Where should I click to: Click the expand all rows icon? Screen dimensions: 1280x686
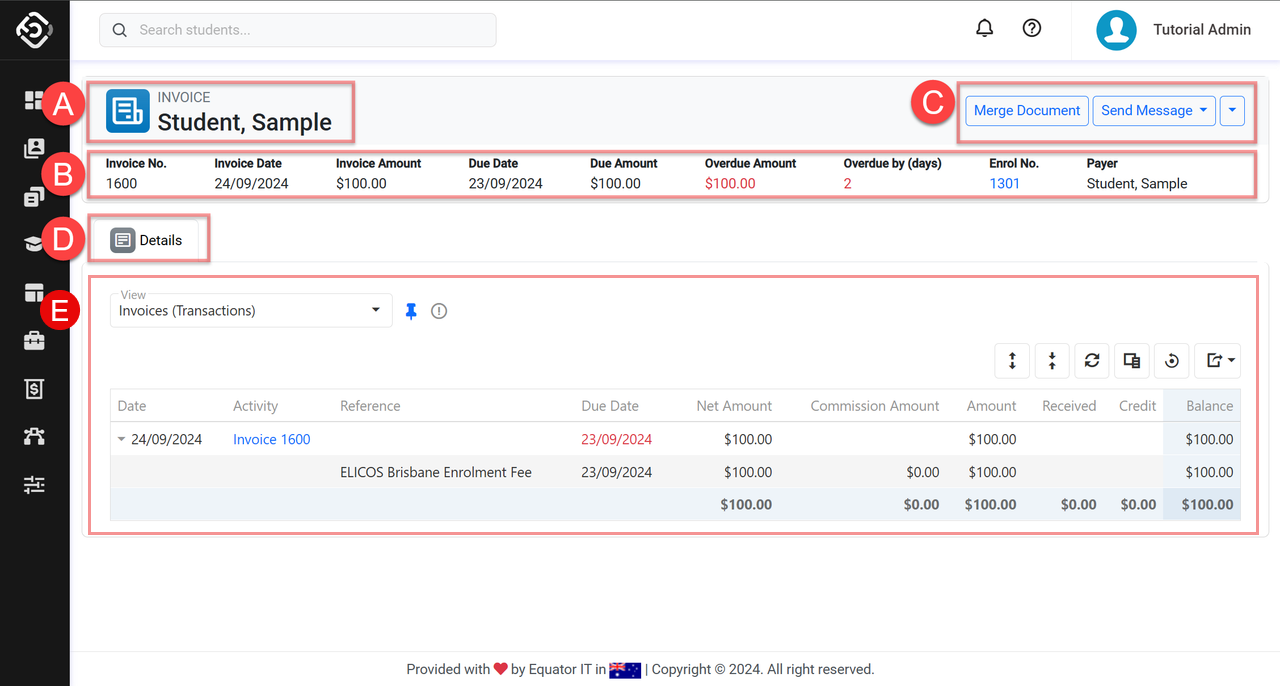pyautogui.click(x=1012, y=361)
